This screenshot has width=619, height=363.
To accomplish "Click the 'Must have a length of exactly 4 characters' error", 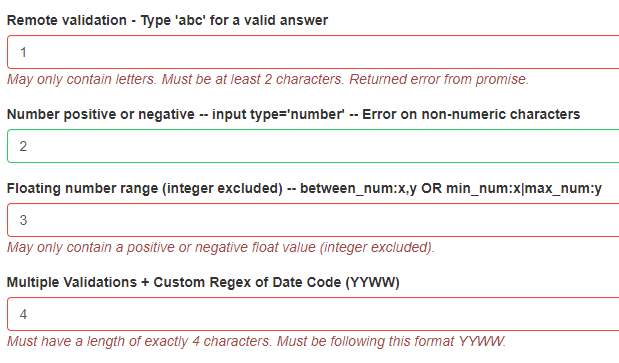I will [139, 341].
